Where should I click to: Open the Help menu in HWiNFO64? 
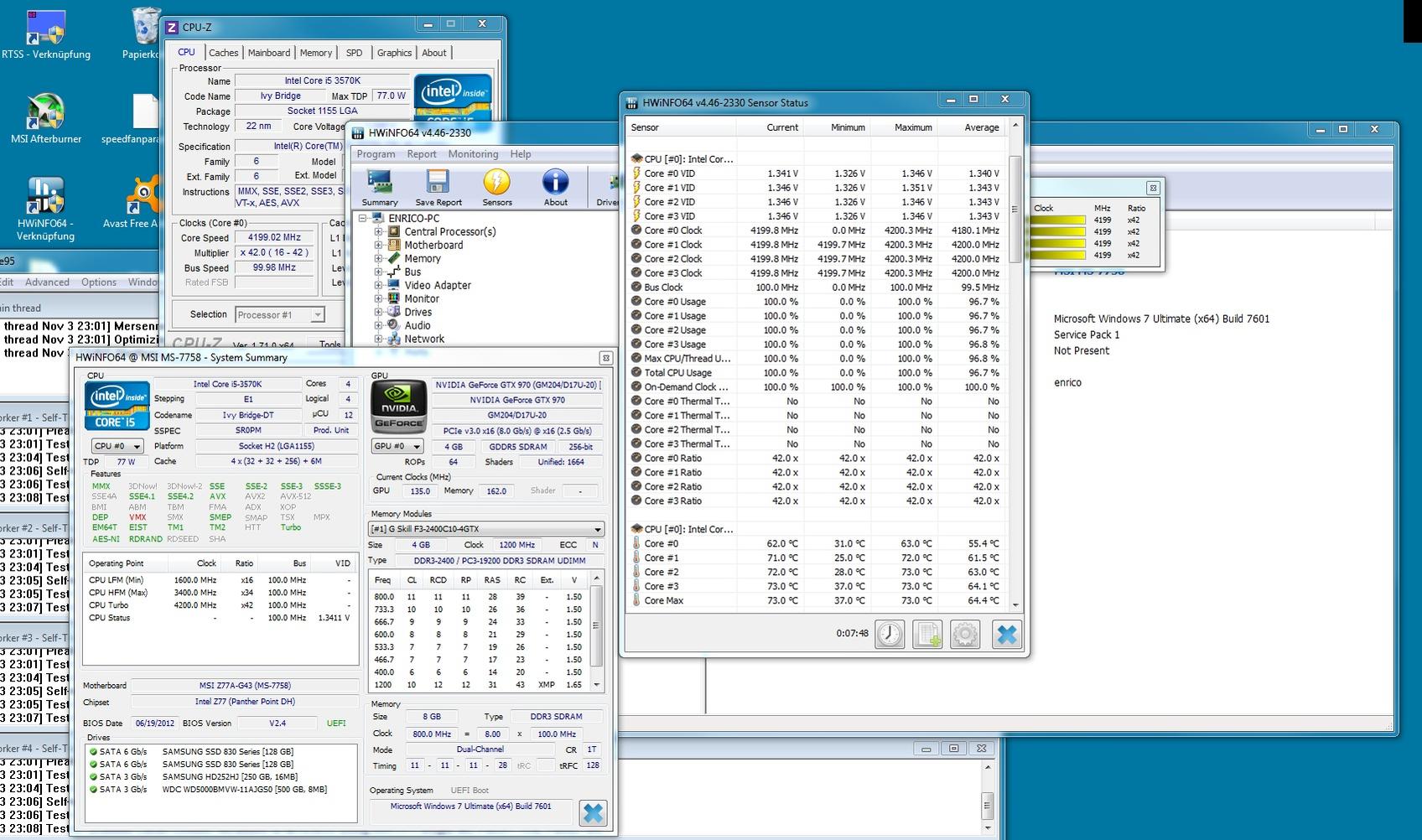pyautogui.click(x=521, y=154)
